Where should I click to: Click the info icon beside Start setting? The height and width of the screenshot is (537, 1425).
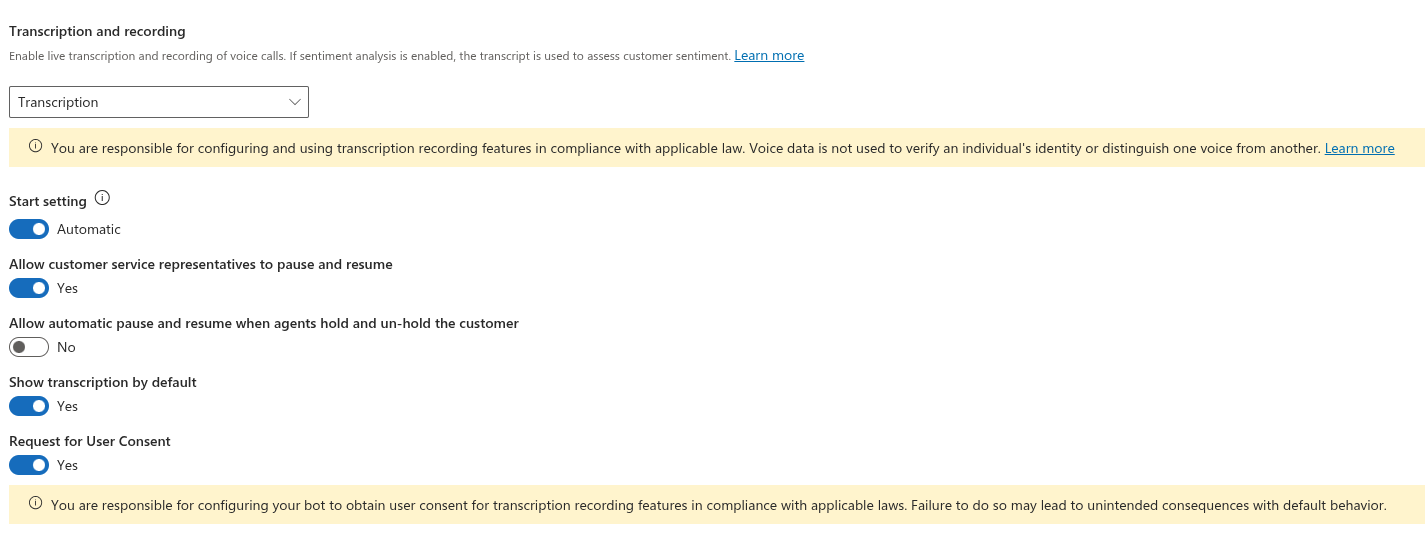pyautogui.click(x=102, y=199)
